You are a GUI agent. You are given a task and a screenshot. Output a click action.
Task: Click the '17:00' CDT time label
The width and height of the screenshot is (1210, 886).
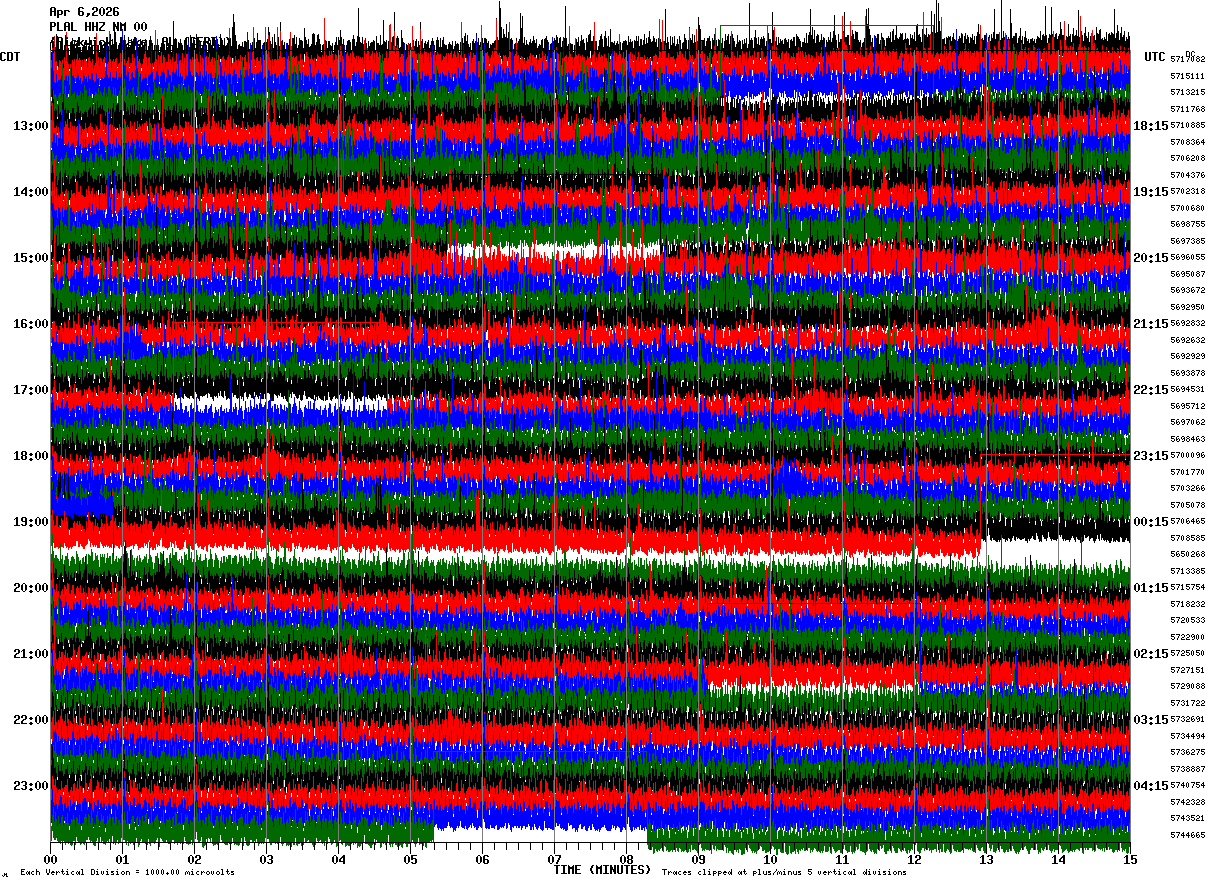click(30, 390)
